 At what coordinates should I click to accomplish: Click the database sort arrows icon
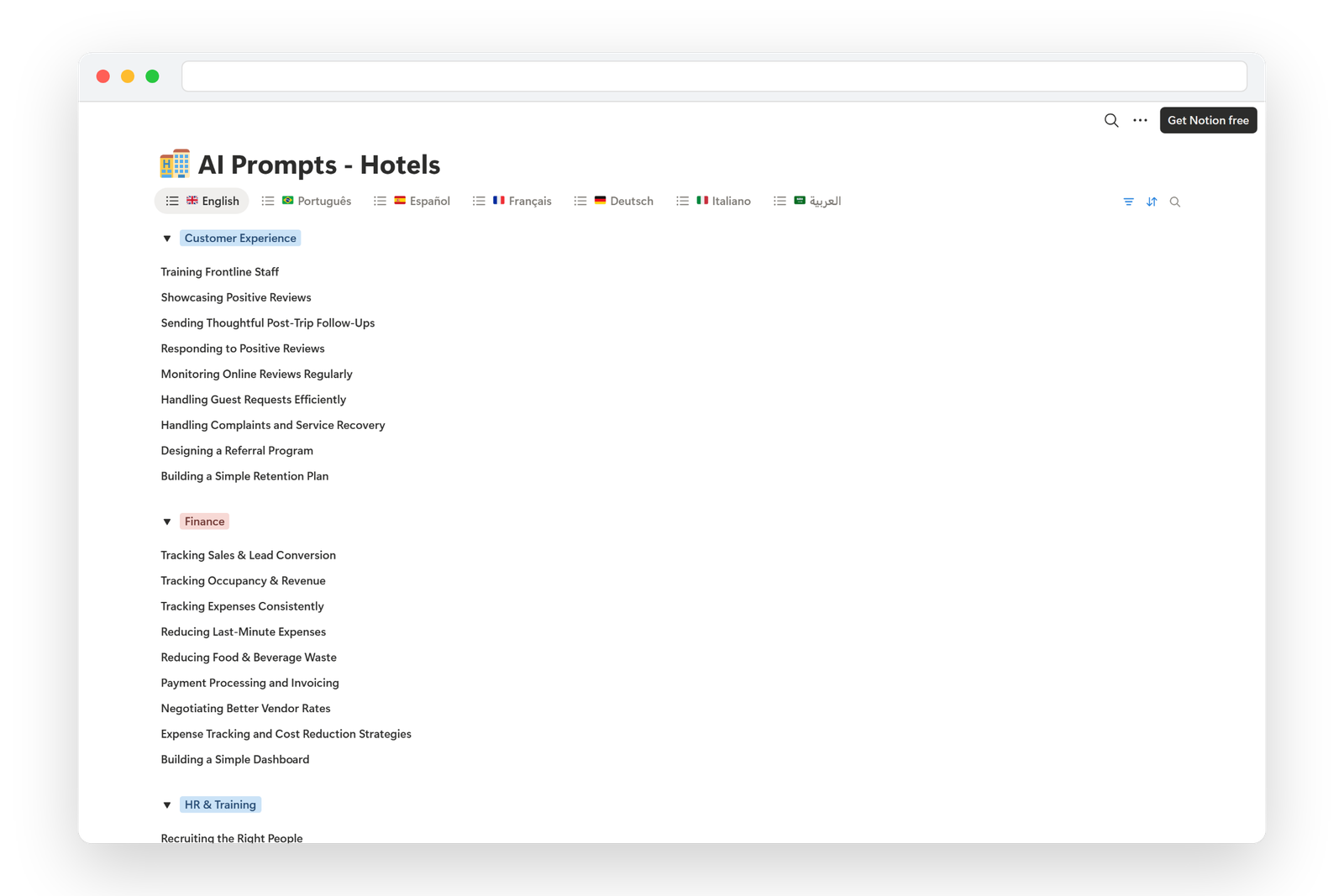(1152, 202)
